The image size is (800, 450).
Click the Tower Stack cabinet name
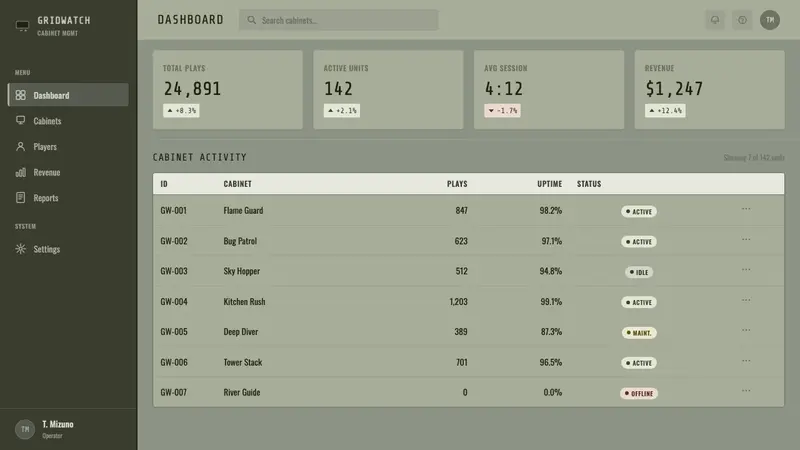[243, 362]
